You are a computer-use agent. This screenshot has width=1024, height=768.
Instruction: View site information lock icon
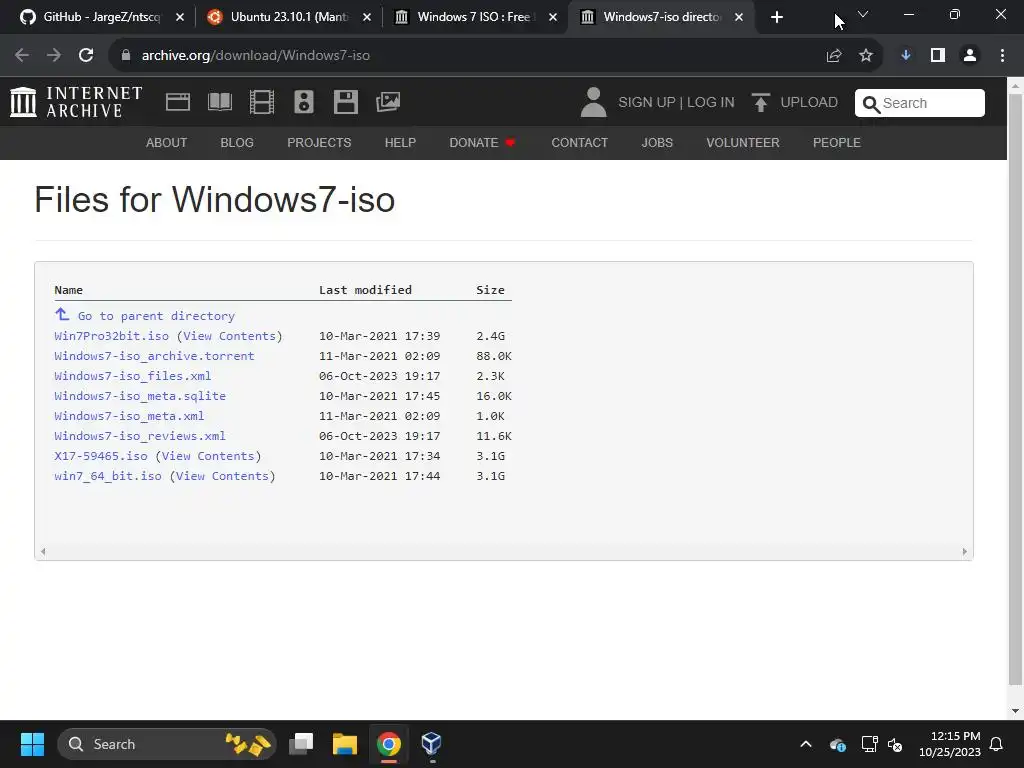(x=126, y=56)
